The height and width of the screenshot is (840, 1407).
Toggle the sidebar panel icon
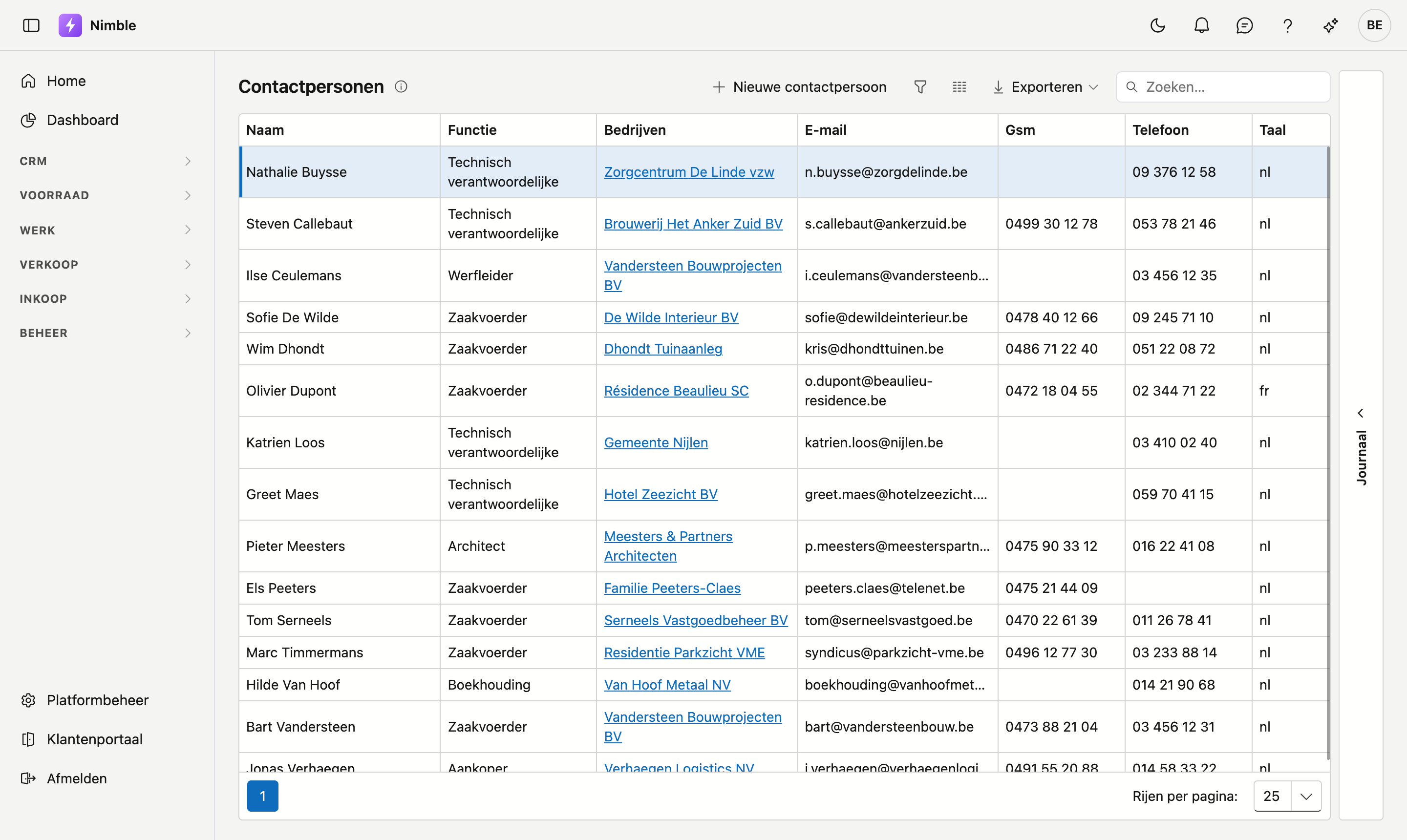pos(31,25)
